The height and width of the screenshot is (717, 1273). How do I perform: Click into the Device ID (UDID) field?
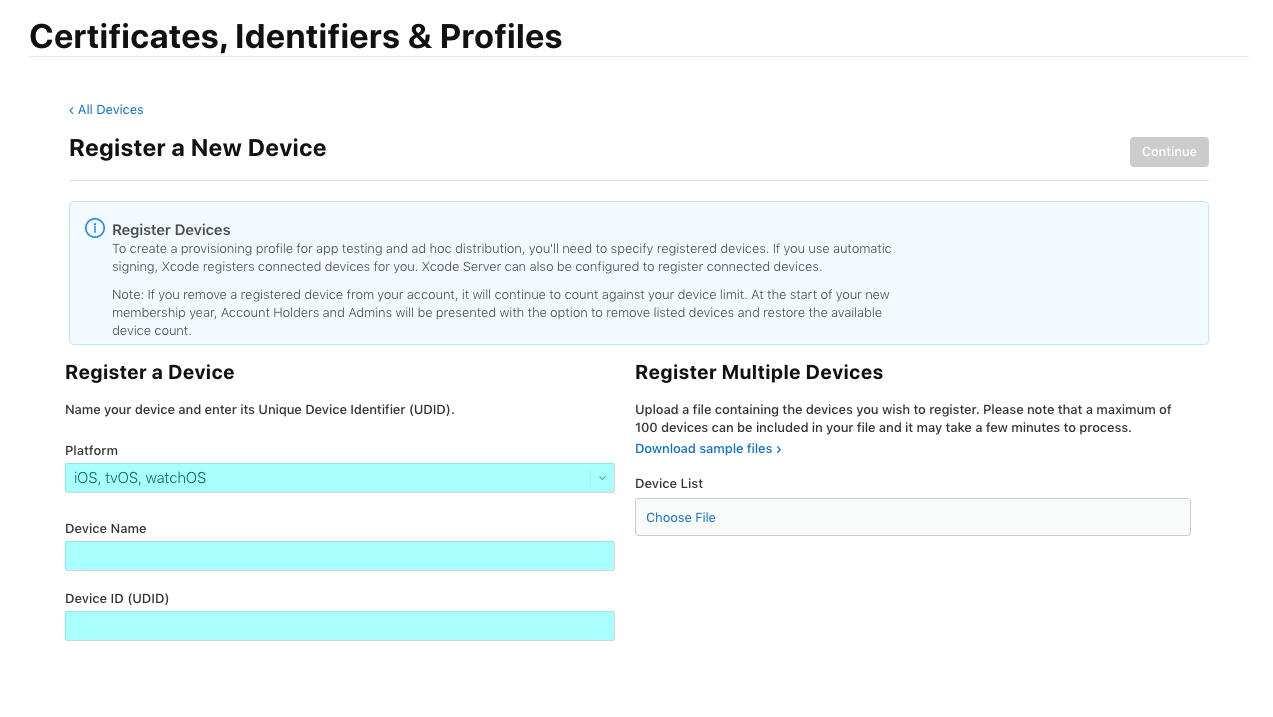point(339,626)
